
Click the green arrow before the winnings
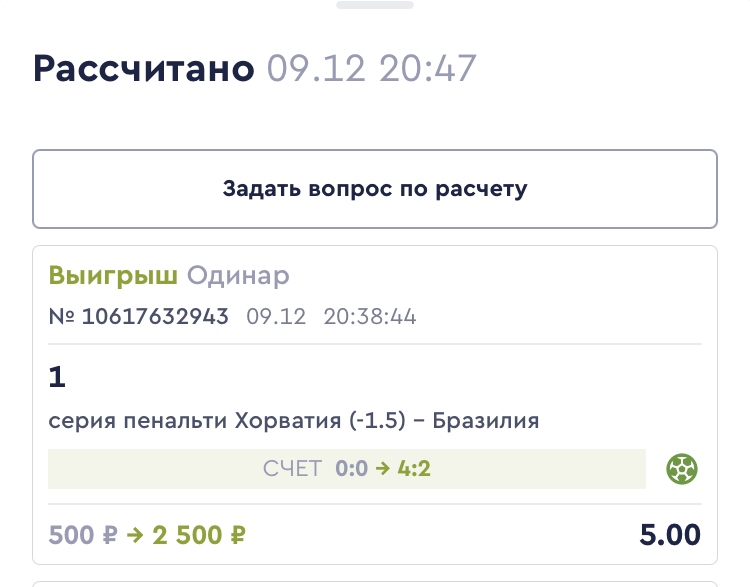click(x=136, y=536)
